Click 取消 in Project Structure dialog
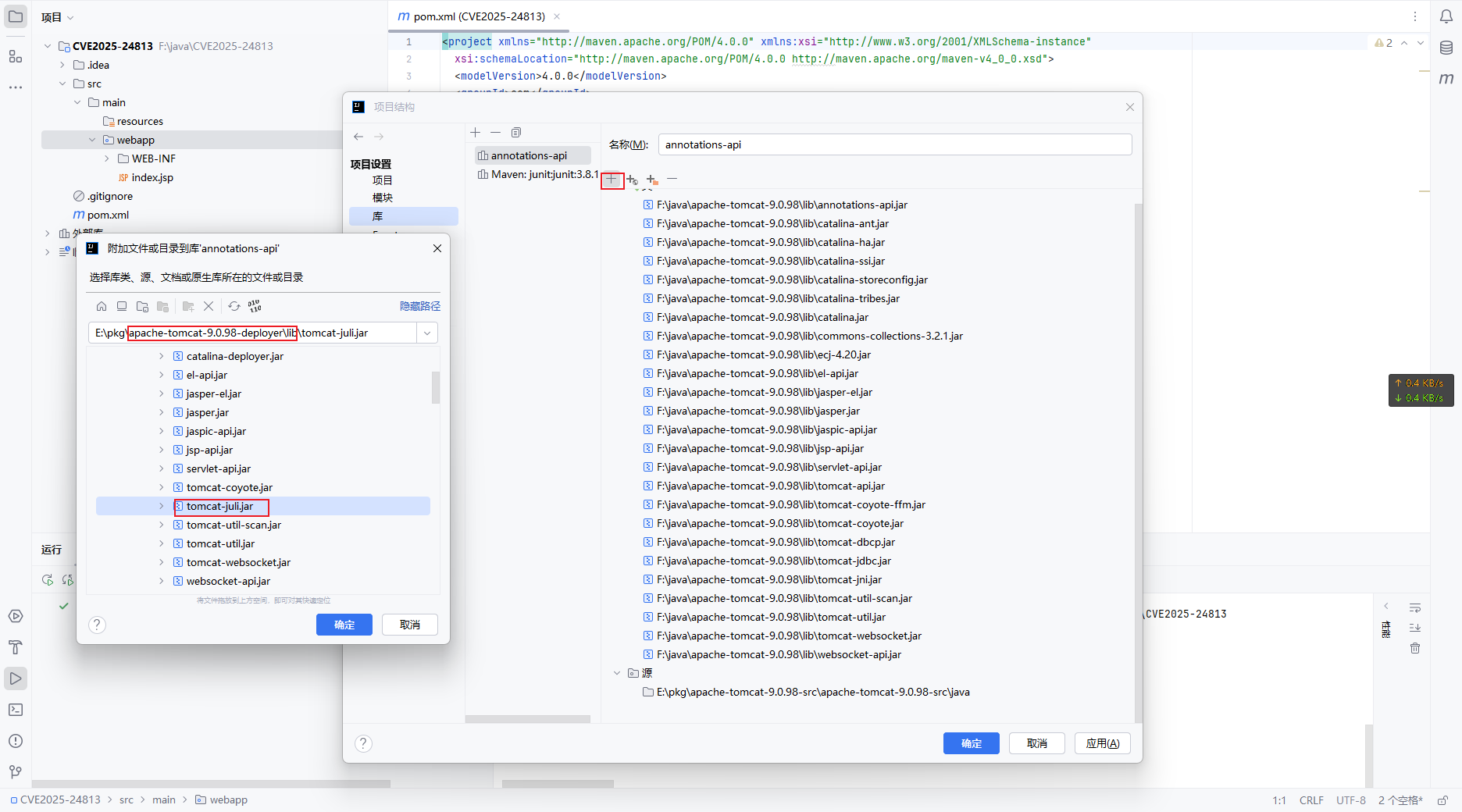The height and width of the screenshot is (812, 1462). coord(1037,743)
